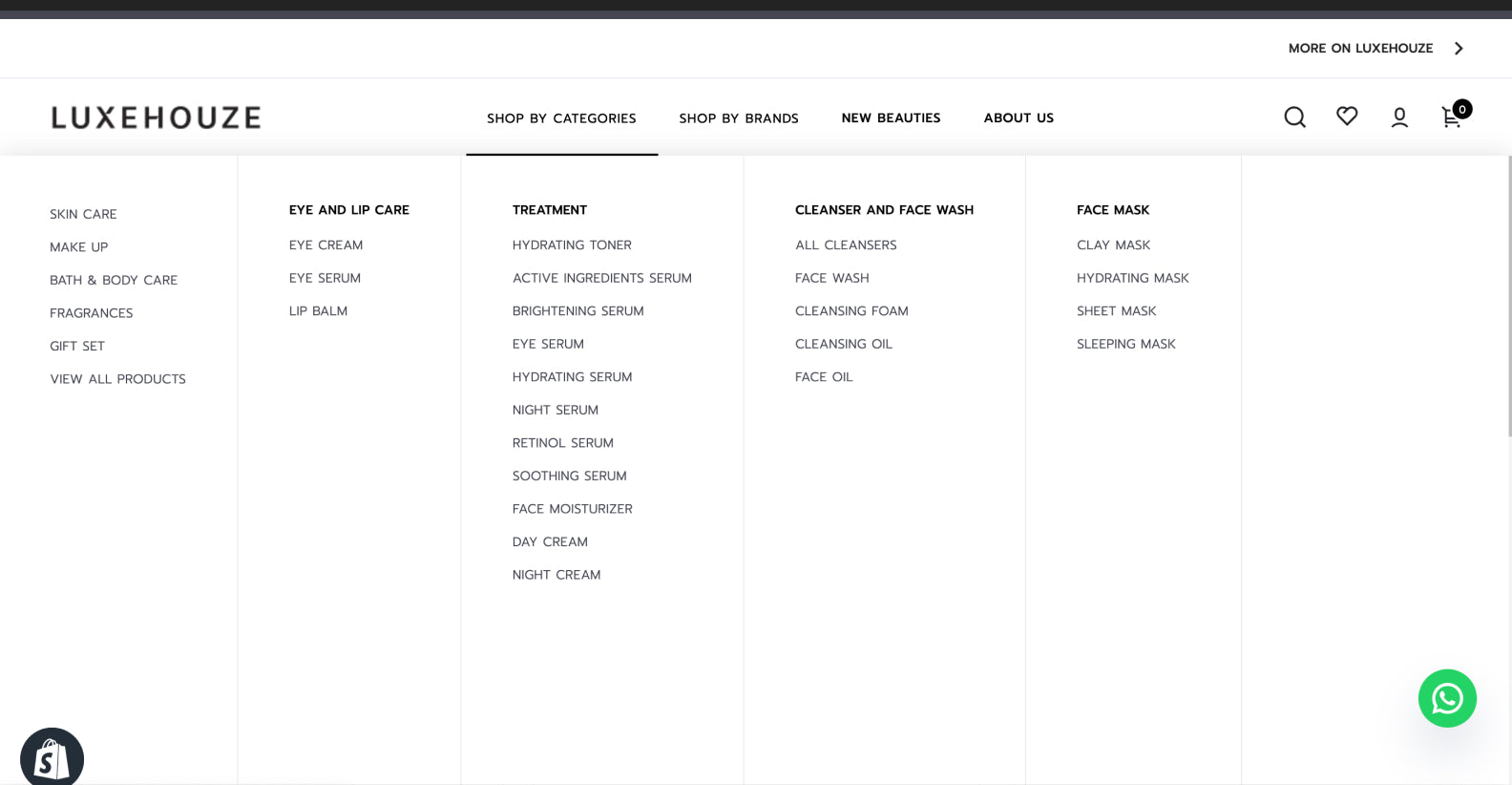The width and height of the screenshot is (1512, 785).
Task: Go to Face Moisturizer
Action: [573, 509]
